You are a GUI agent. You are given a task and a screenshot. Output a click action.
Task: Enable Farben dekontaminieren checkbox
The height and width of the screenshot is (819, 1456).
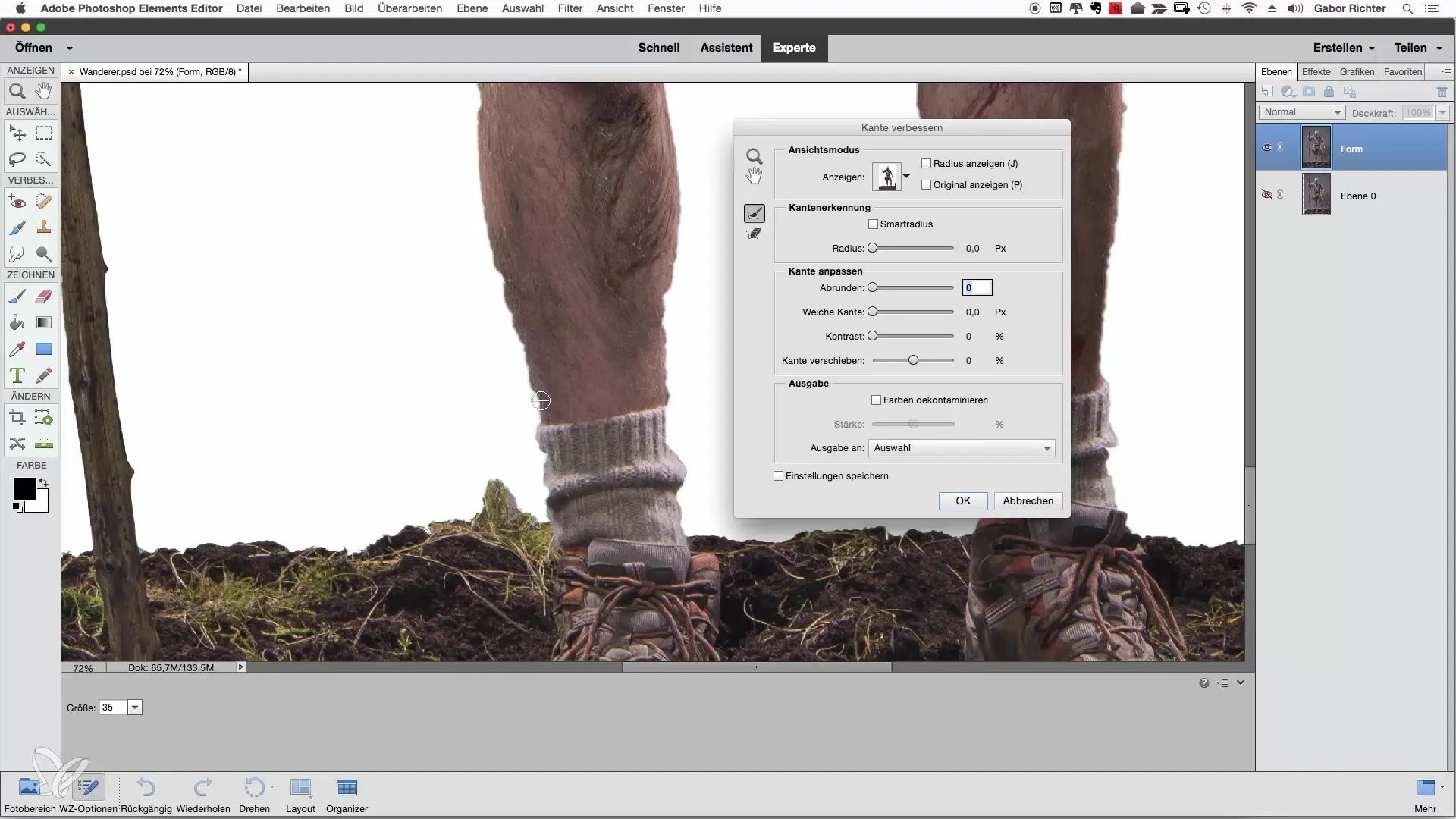click(x=876, y=400)
